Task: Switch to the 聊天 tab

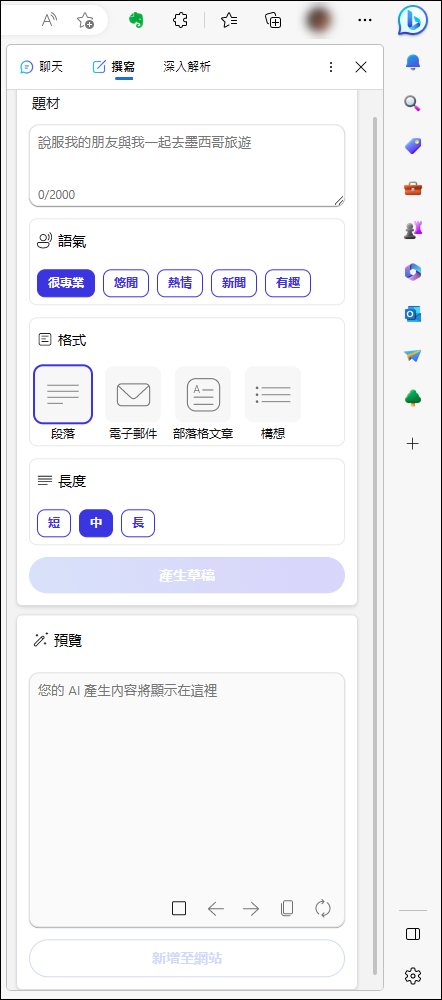Action: [41, 67]
